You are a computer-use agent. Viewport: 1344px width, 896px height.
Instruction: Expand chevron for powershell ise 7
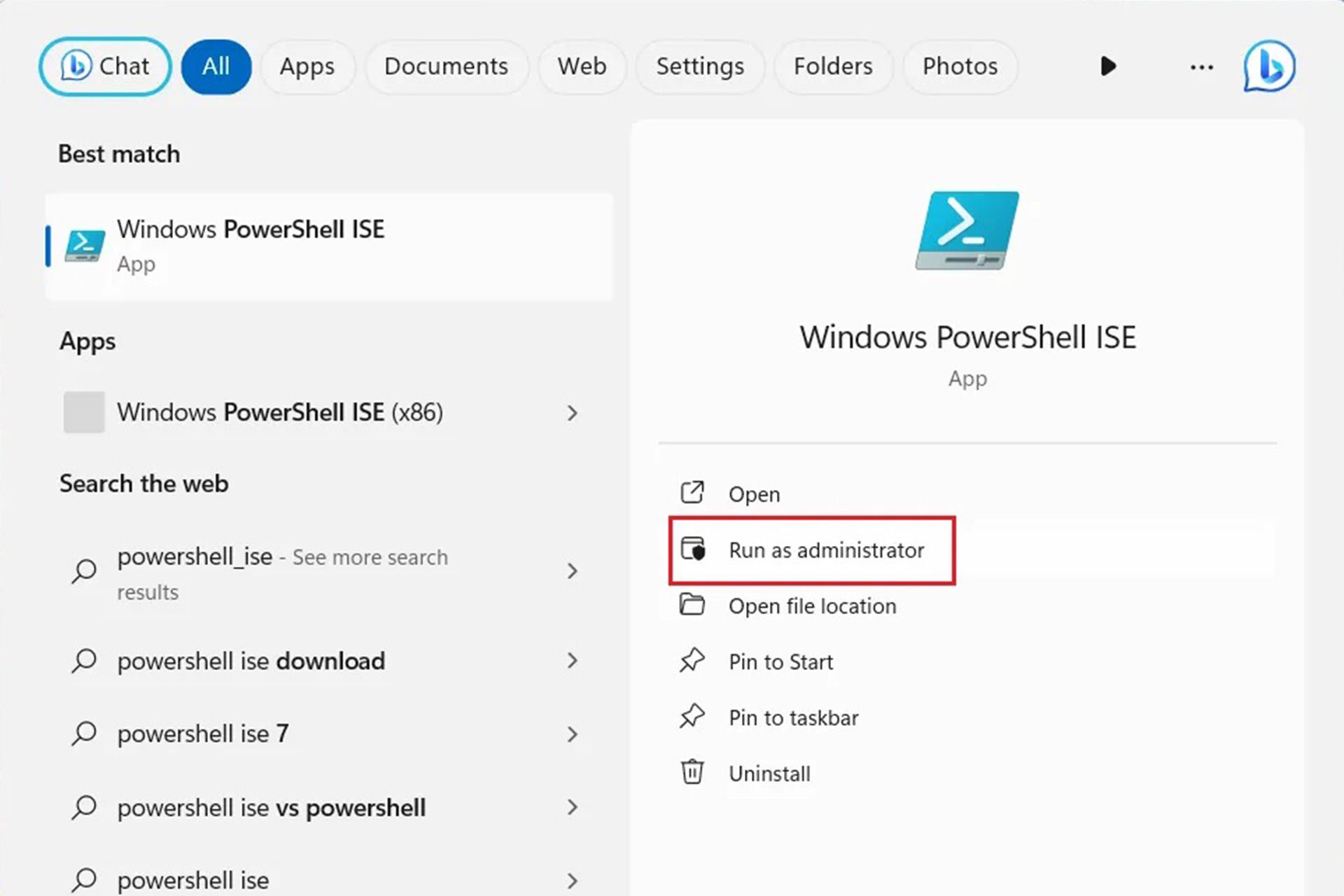(572, 734)
